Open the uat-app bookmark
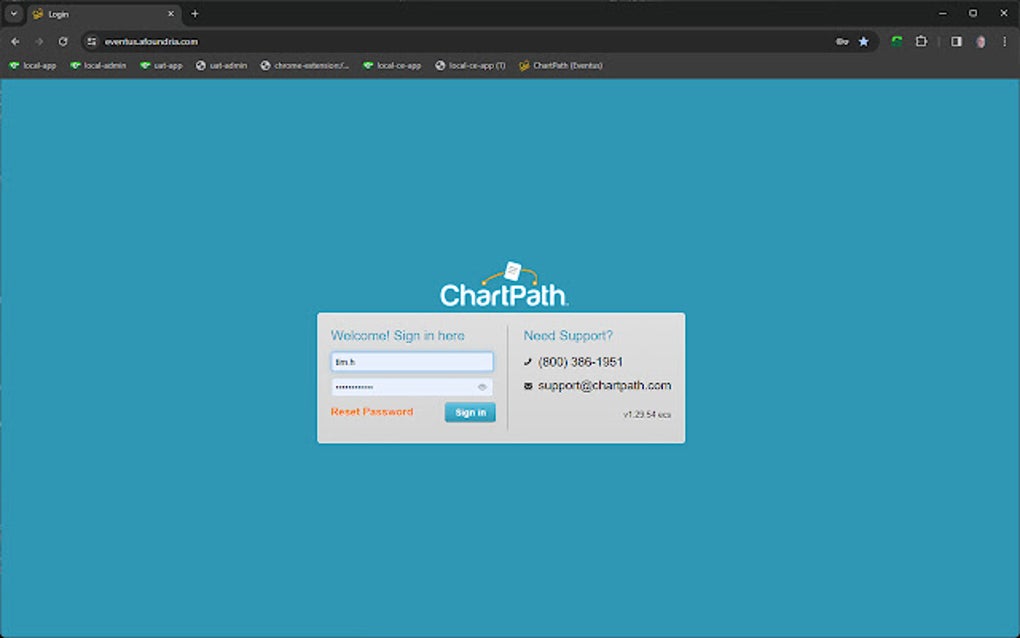 pos(161,66)
